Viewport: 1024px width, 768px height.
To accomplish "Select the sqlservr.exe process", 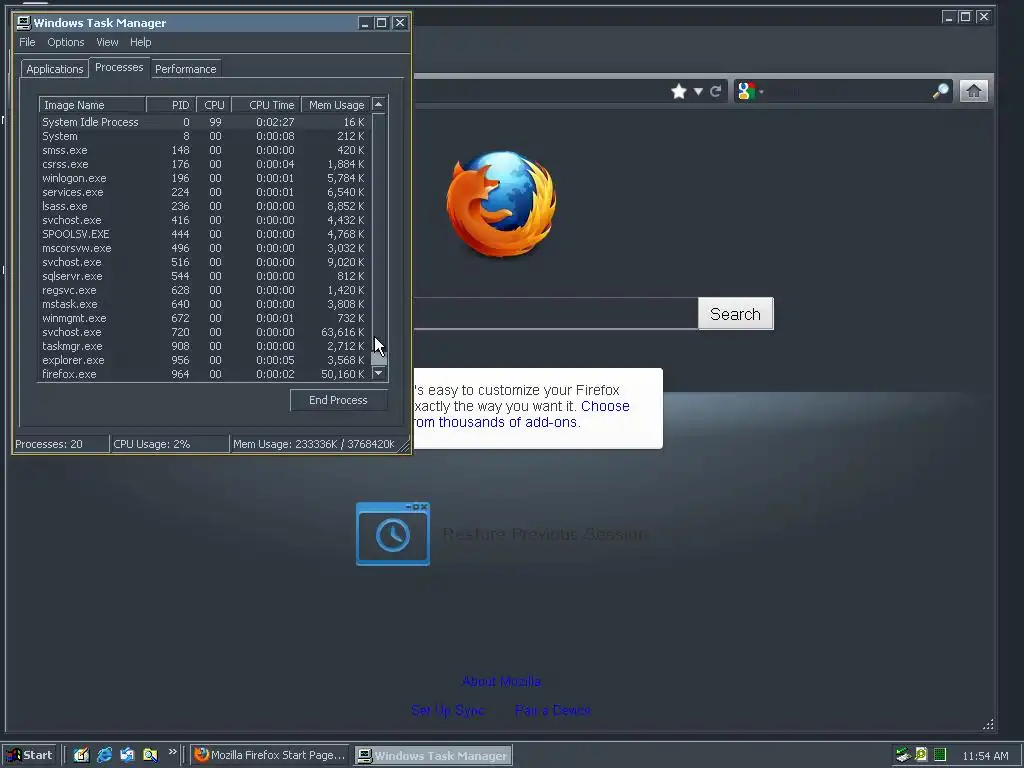I will (204, 276).
